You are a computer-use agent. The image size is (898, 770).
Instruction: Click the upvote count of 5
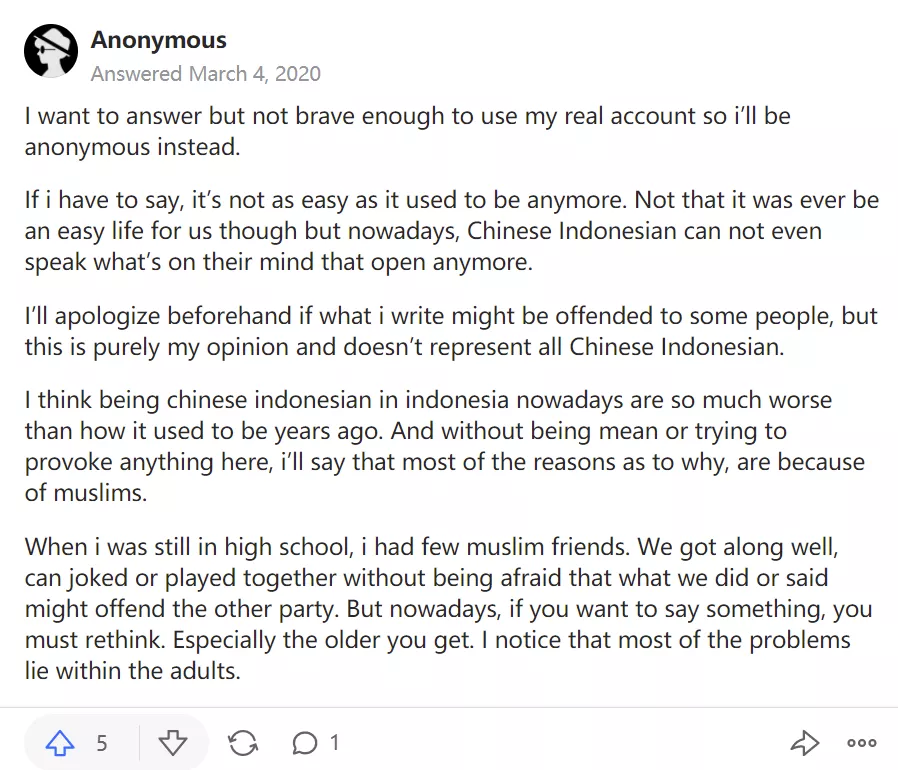(x=102, y=743)
